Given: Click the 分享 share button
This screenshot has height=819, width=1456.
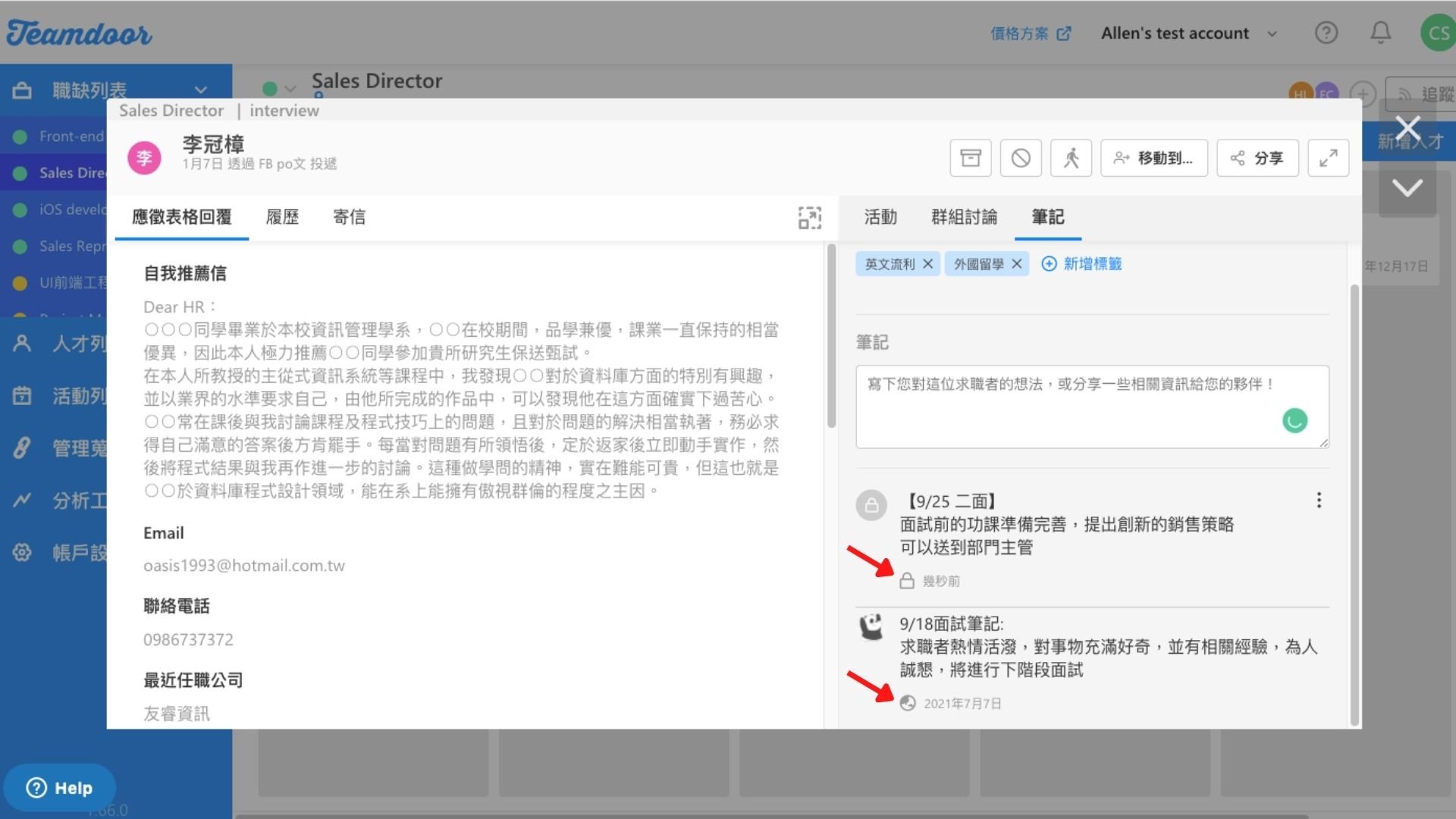Looking at the screenshot, I should click(1257, 158).
